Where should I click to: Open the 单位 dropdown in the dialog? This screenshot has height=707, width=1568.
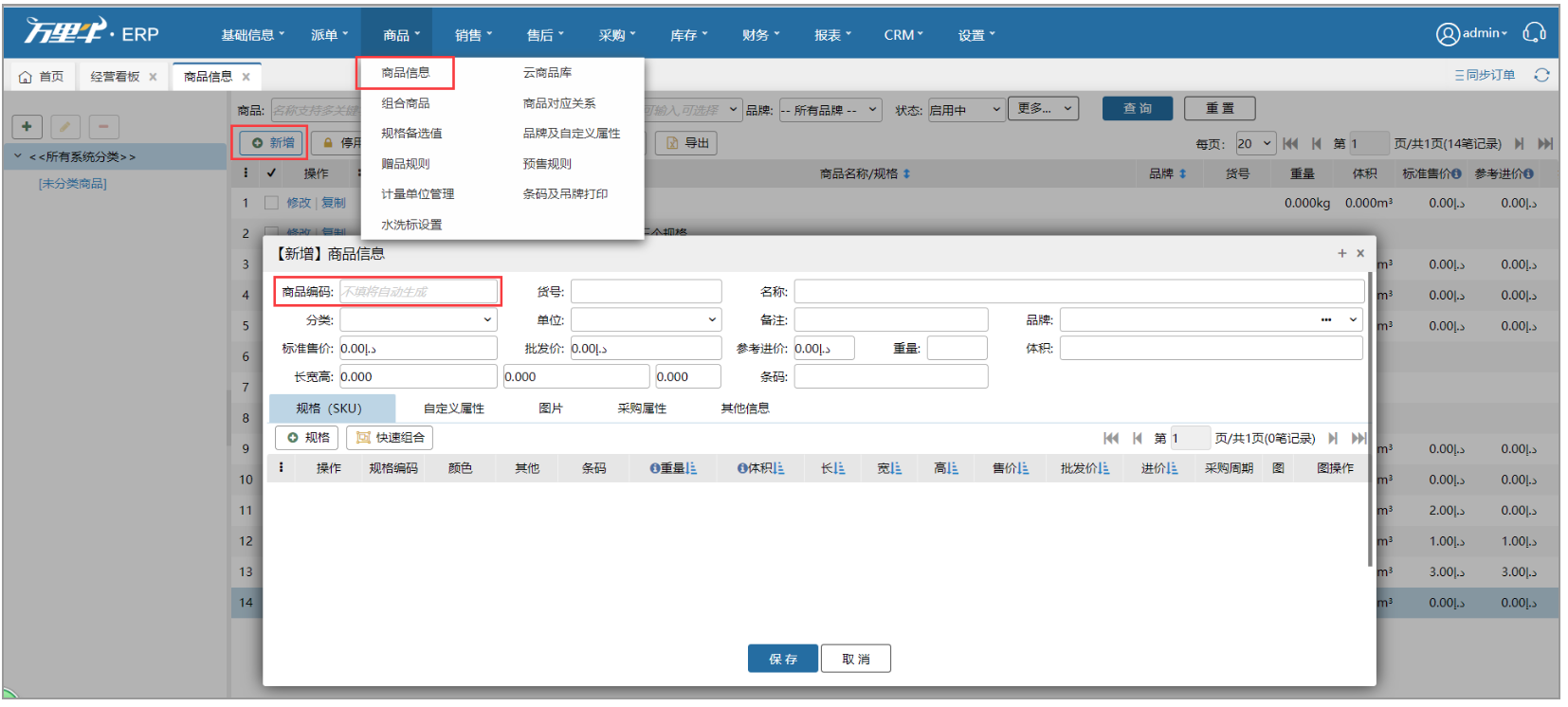646,320
